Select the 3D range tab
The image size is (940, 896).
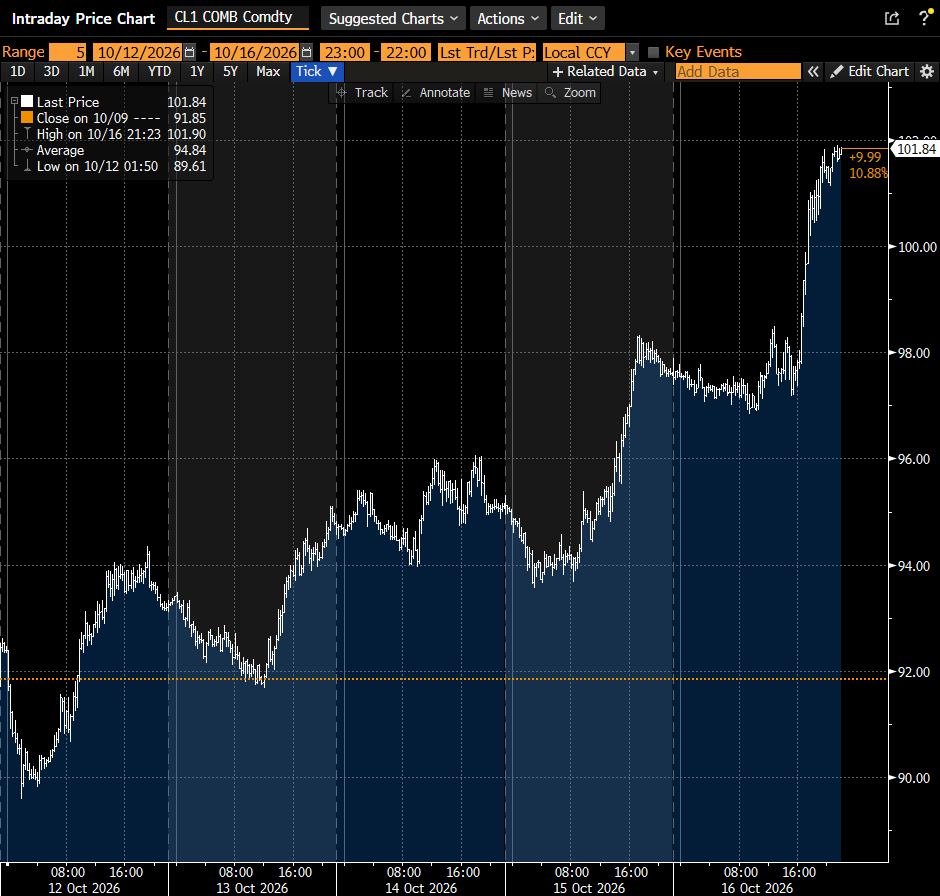coord(52,72)
